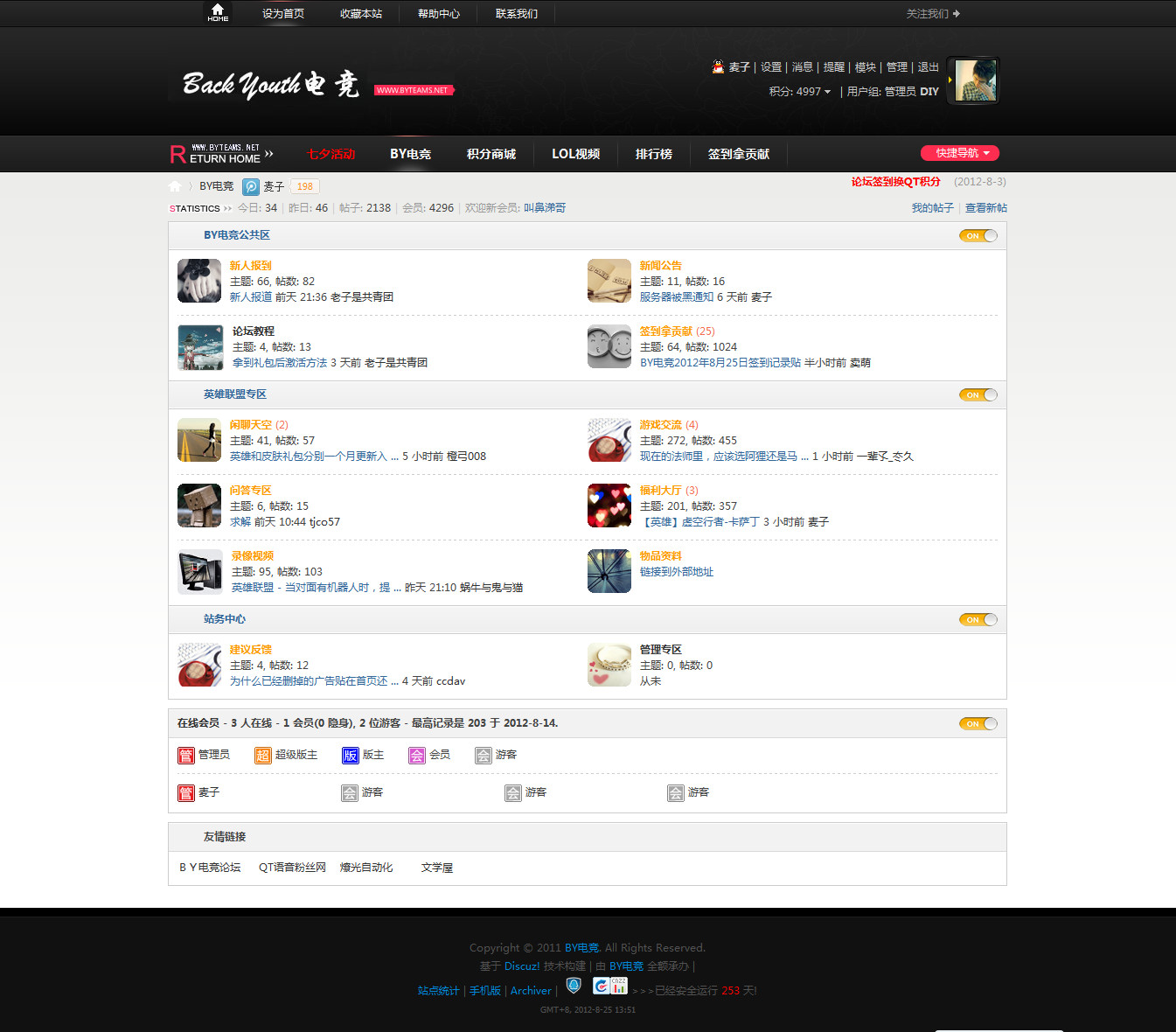Open the 积分商城 navigation tab
1176x1032 pixels.
[491, 154]
